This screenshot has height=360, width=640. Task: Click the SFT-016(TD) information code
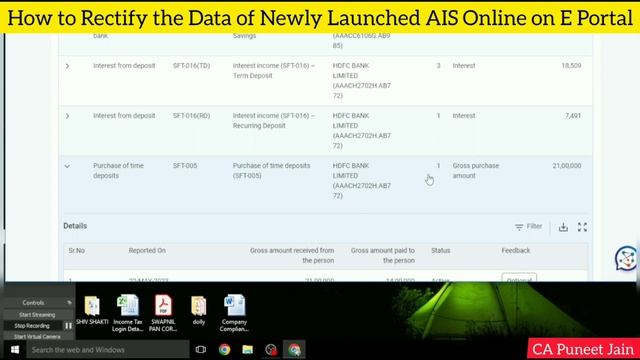click(191, 66)
